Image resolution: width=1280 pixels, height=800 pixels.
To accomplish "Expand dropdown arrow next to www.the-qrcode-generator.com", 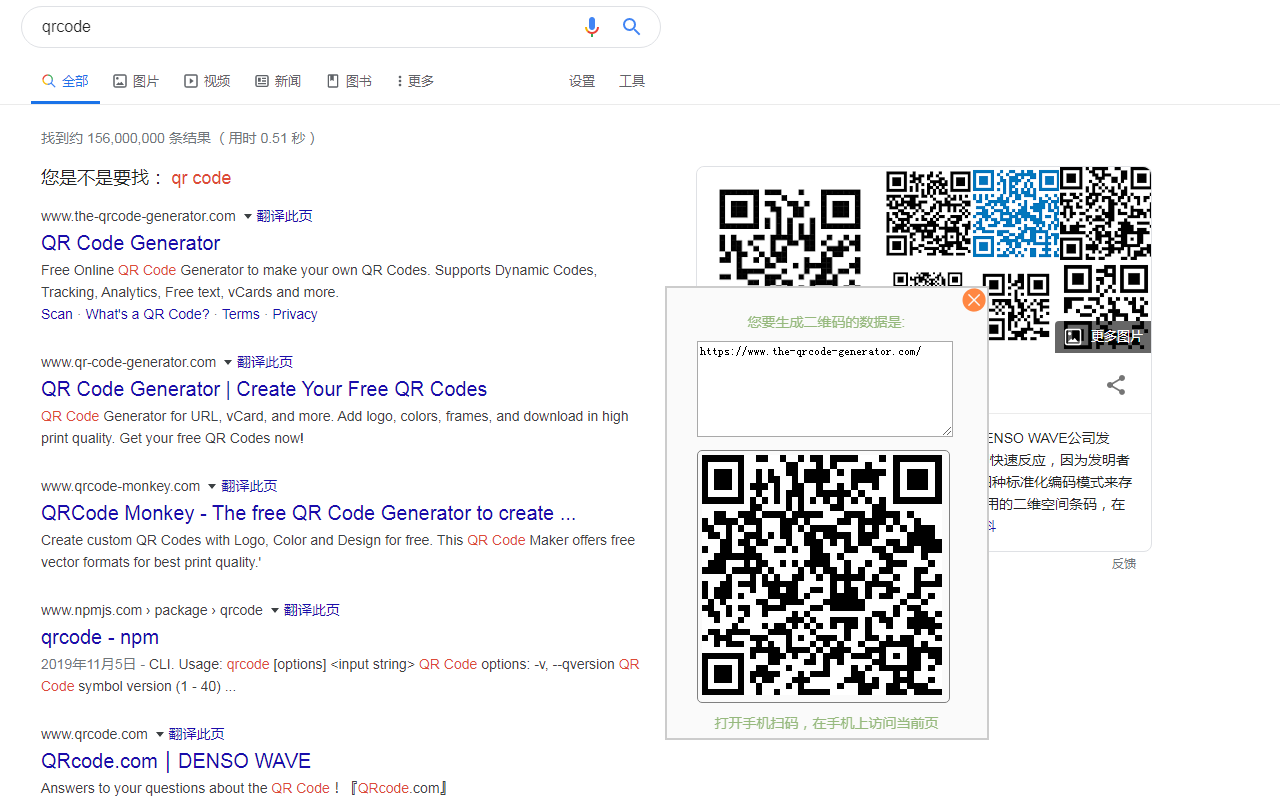I will click(x=248, y=216).
